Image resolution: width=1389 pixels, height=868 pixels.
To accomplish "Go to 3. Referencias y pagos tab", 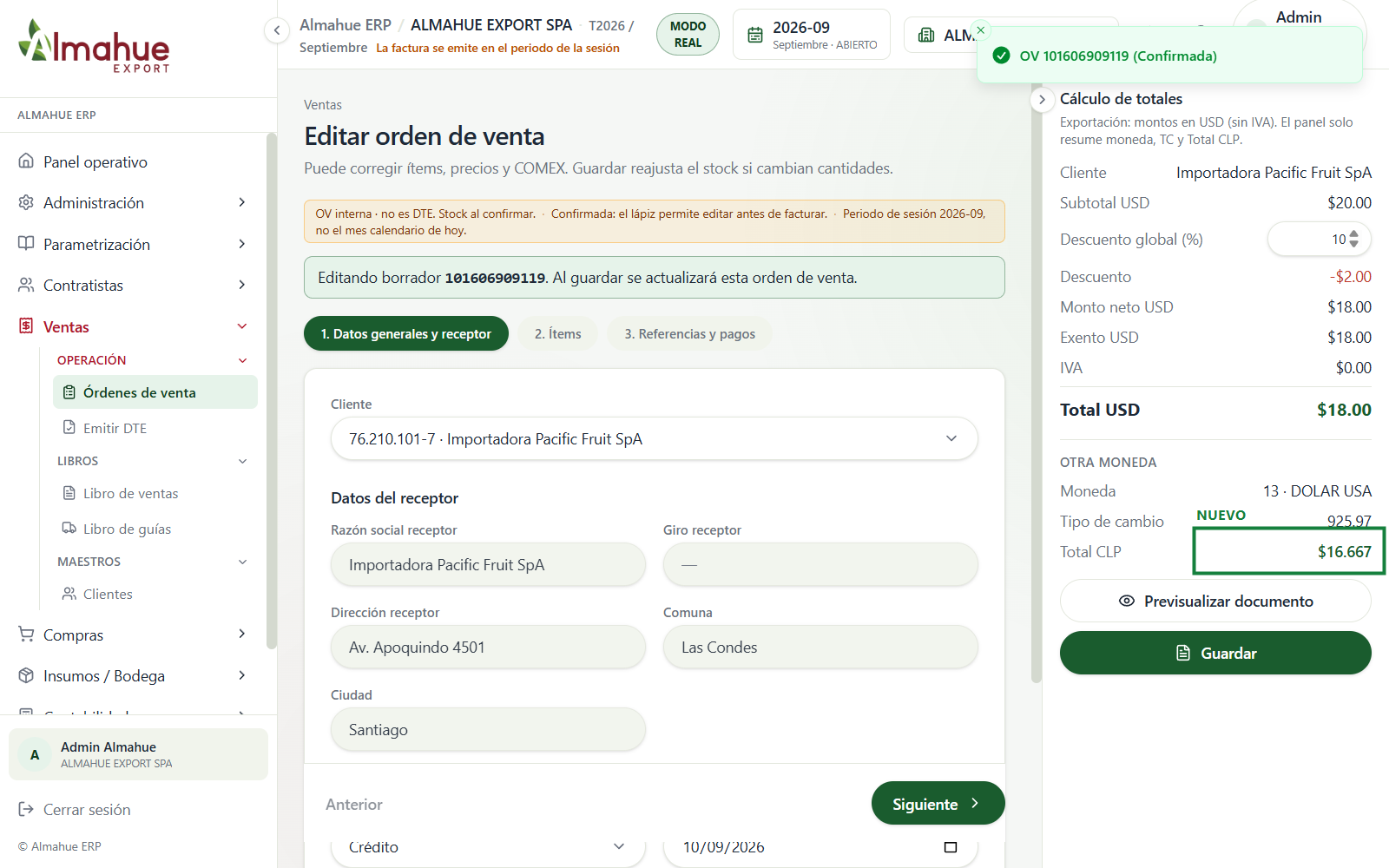I will [x=690, y=333].
